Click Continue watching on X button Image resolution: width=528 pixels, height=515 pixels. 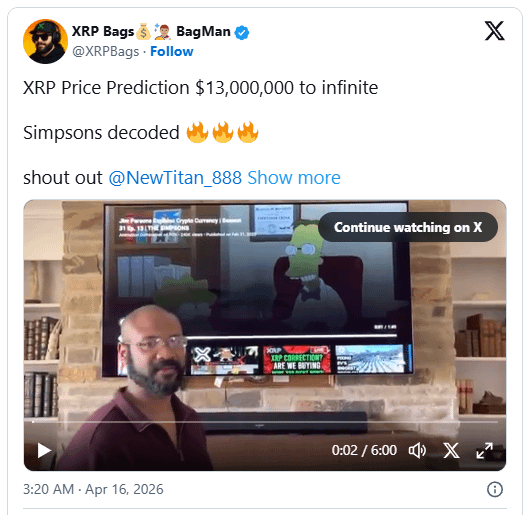pos(408,227)
